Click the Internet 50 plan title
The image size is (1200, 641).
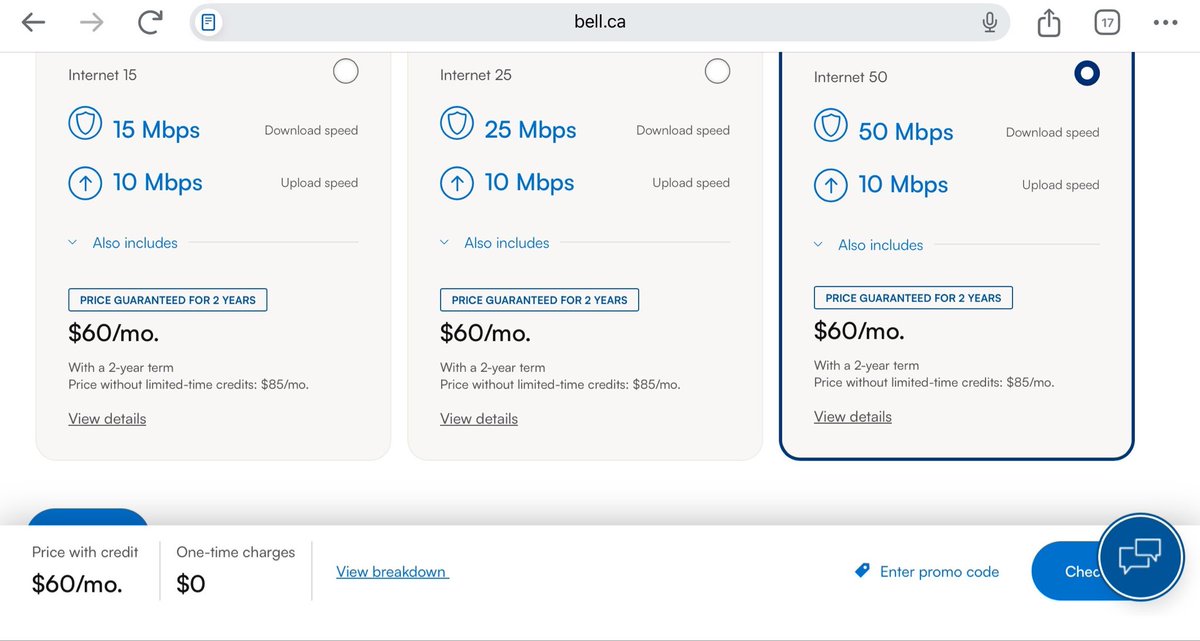[x=850, y=77]
